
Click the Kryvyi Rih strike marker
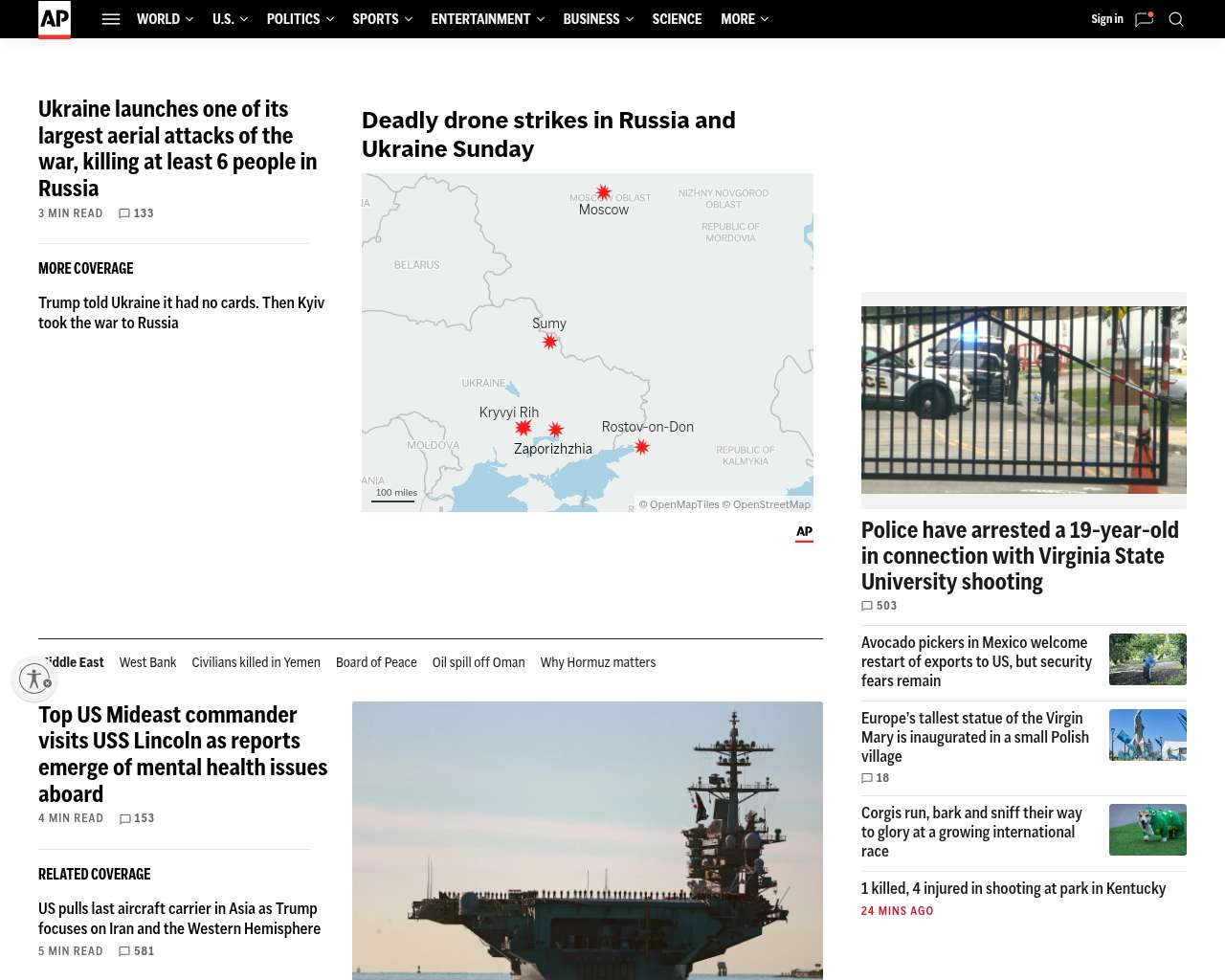click(x=523, y=428)
